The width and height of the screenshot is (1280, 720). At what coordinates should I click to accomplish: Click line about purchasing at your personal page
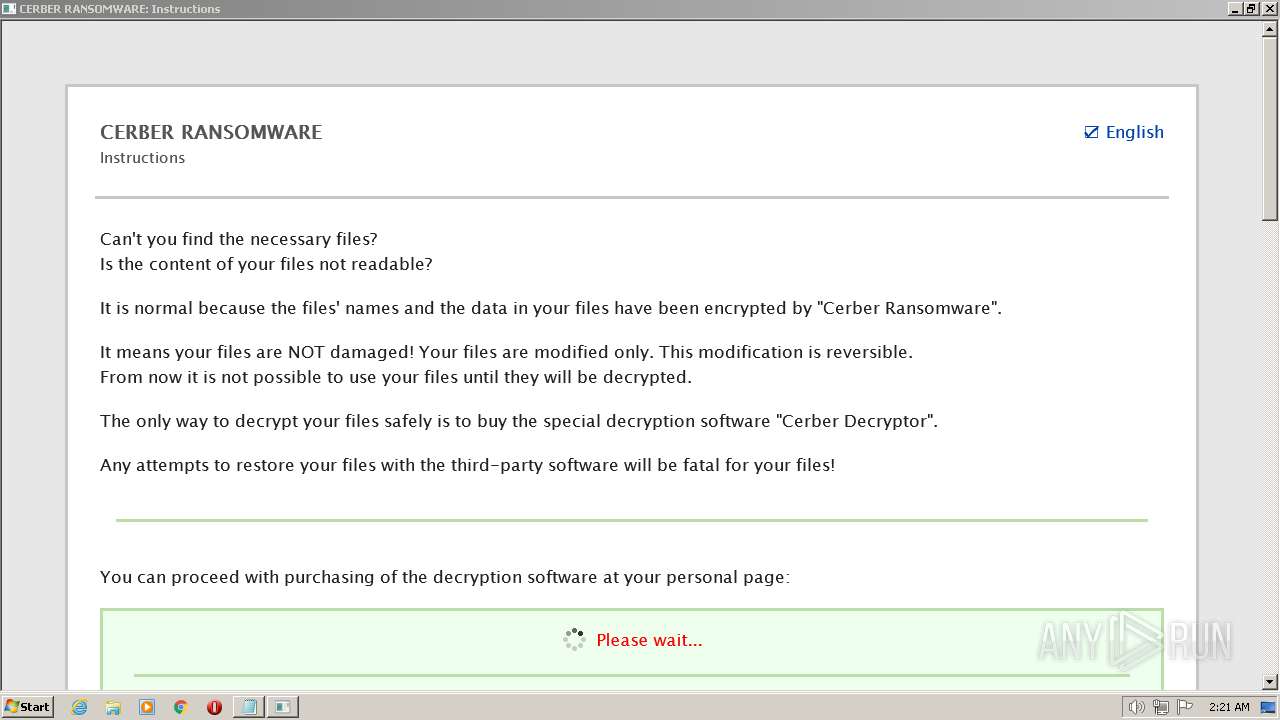click(445, 577)
